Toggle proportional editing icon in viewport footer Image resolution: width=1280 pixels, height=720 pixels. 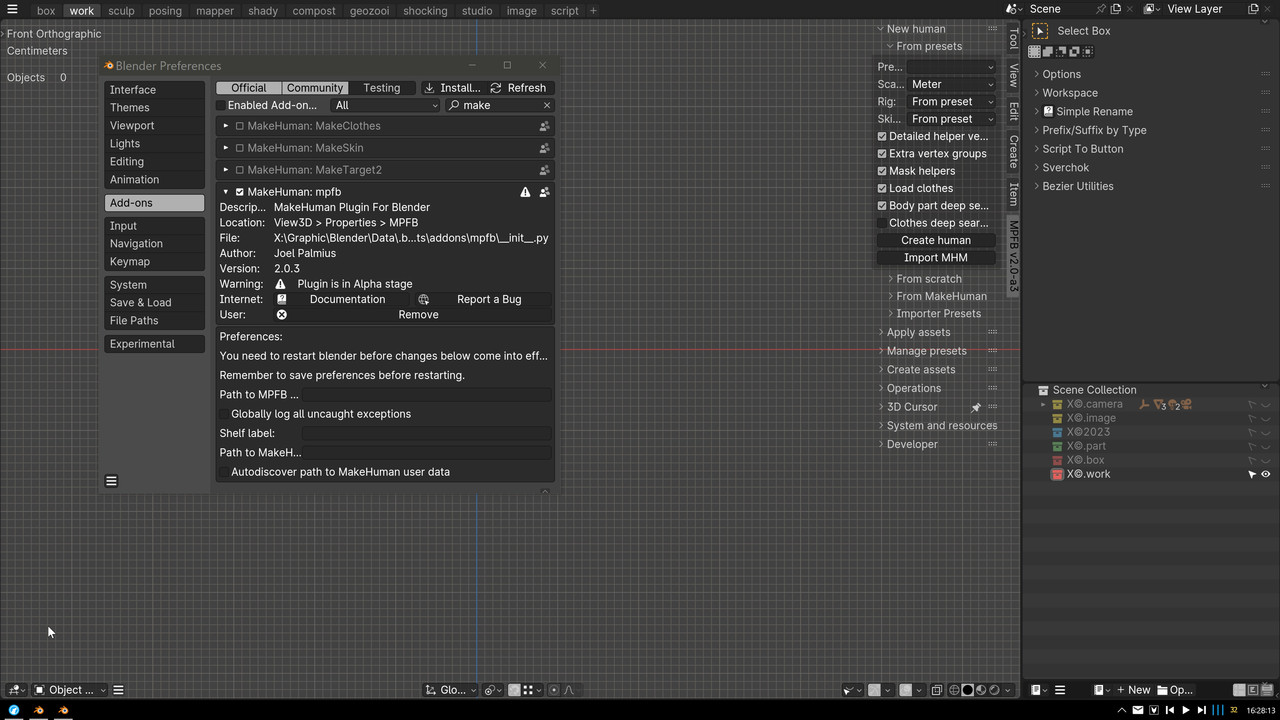pyautogui.click(x=554, y=690)
